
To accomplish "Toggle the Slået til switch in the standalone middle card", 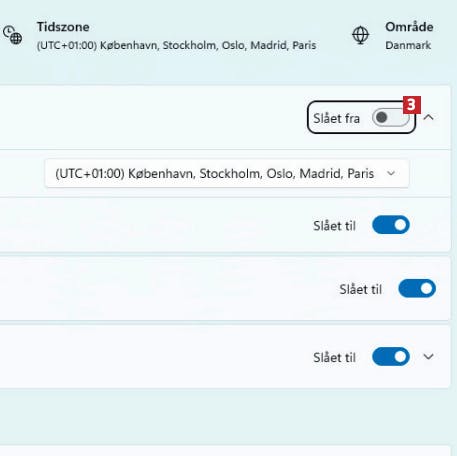I will (x=417, y=288).
